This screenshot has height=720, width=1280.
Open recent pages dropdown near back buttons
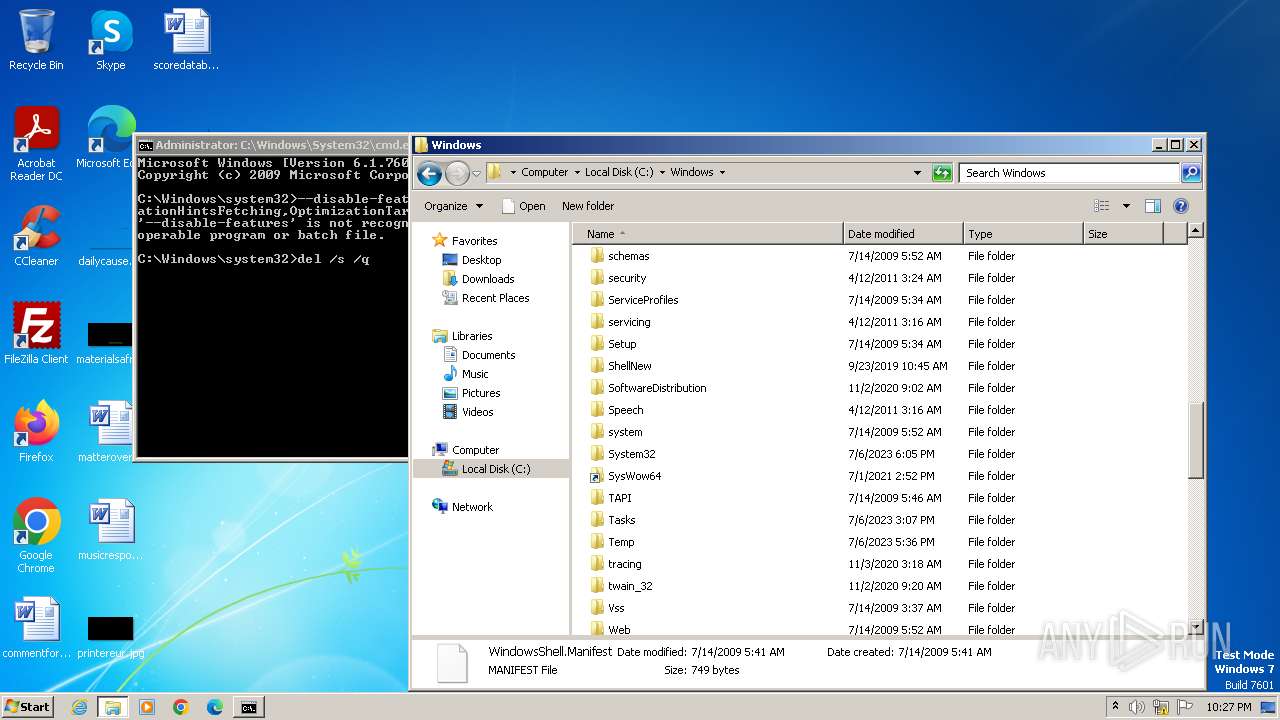(x=476, y=173)
